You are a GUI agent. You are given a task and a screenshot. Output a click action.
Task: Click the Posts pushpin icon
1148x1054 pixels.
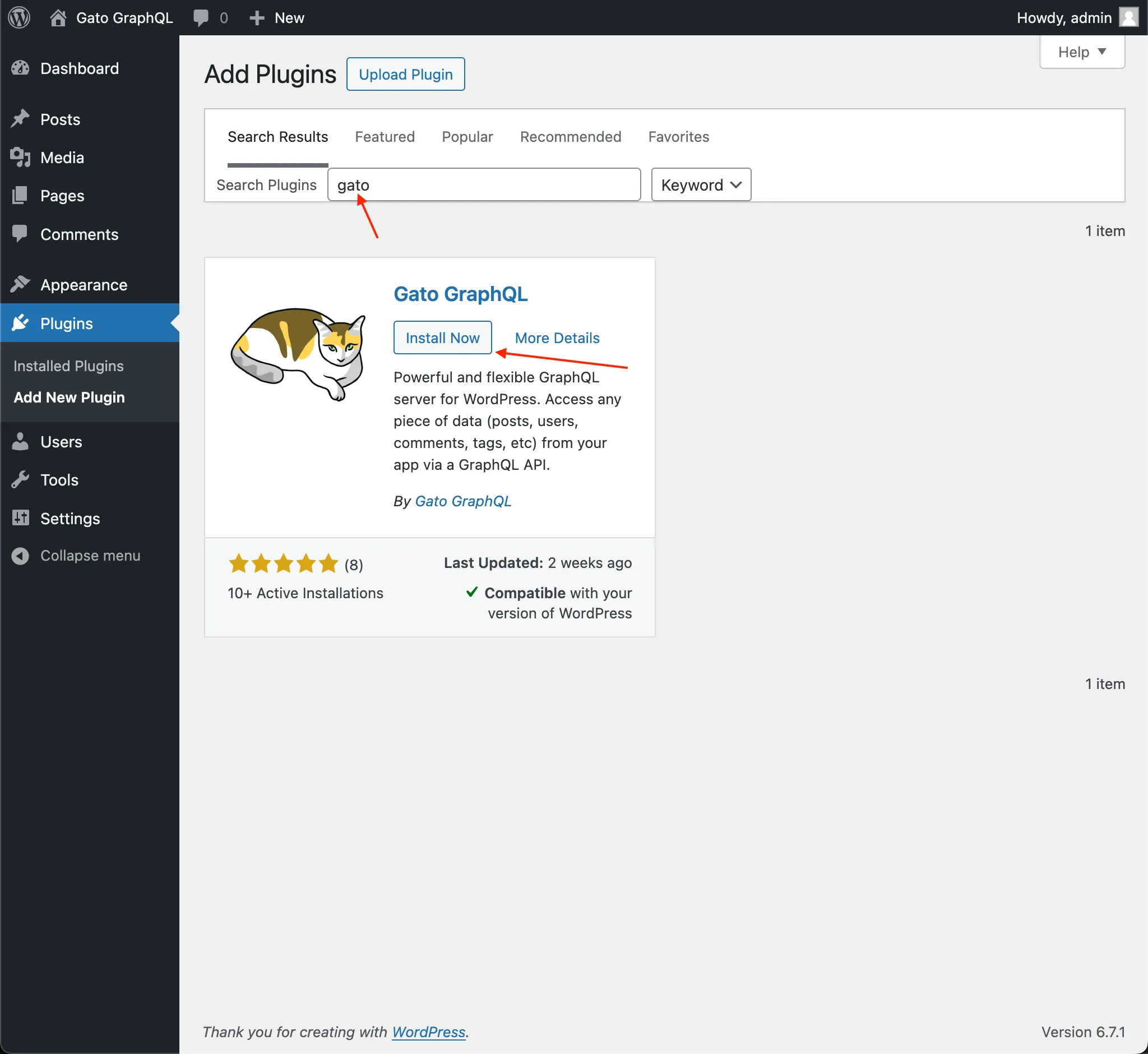coord(20,119)
